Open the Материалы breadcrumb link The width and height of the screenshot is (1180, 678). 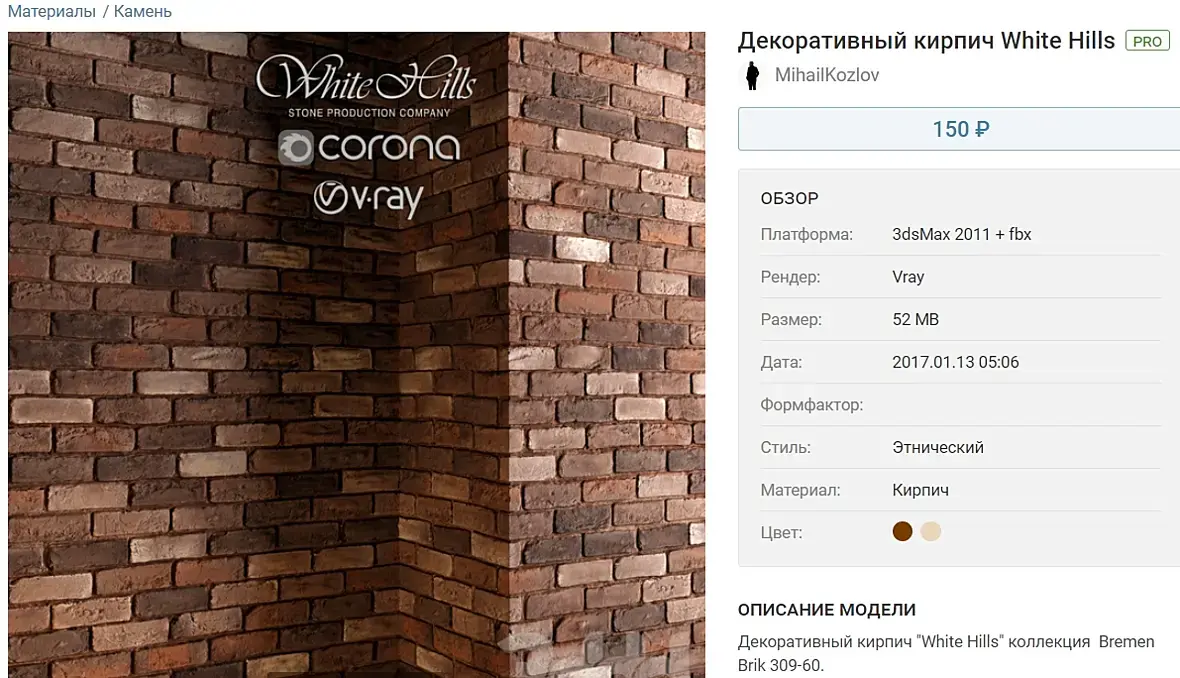[x=52, y=11]
